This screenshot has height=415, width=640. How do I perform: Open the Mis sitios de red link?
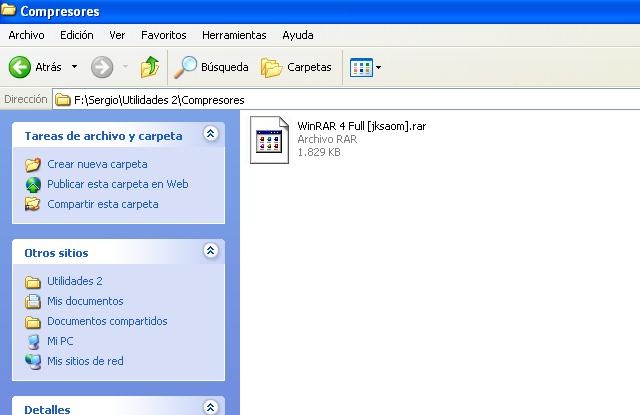click(85, 361)
